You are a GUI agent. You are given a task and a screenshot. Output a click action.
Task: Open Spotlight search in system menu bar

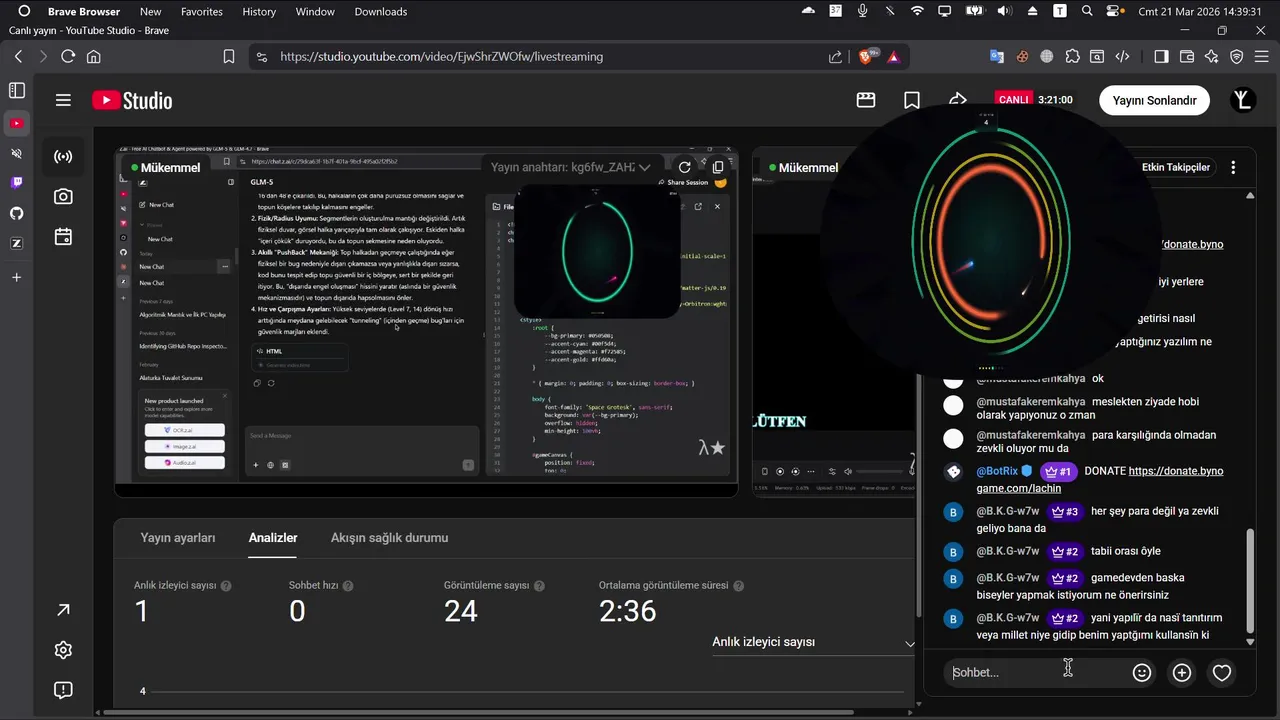click(x=1087, y=11)
